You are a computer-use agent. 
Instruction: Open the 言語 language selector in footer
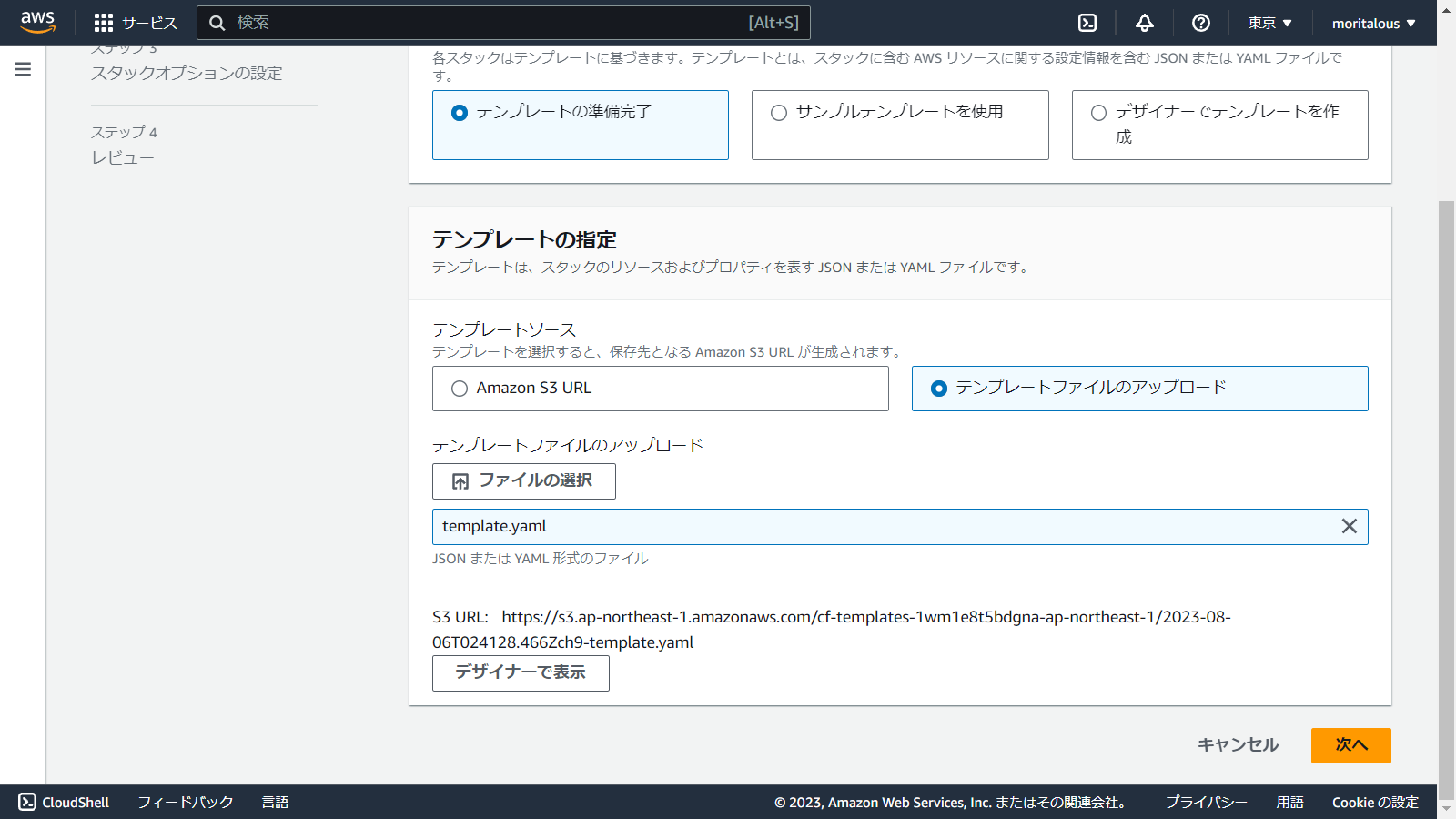point(276,802)
